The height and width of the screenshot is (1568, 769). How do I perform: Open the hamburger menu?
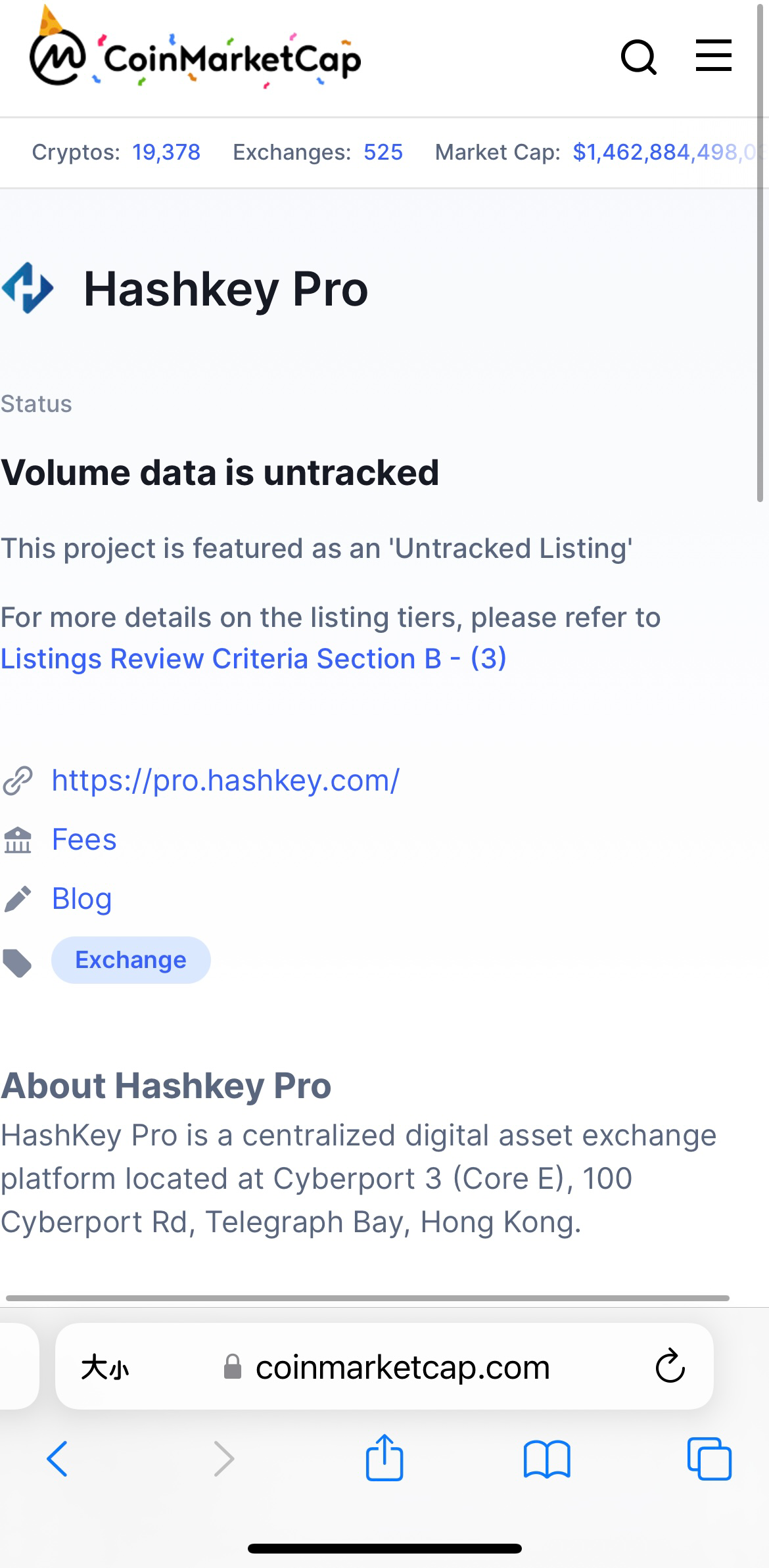tap(714, 55)
